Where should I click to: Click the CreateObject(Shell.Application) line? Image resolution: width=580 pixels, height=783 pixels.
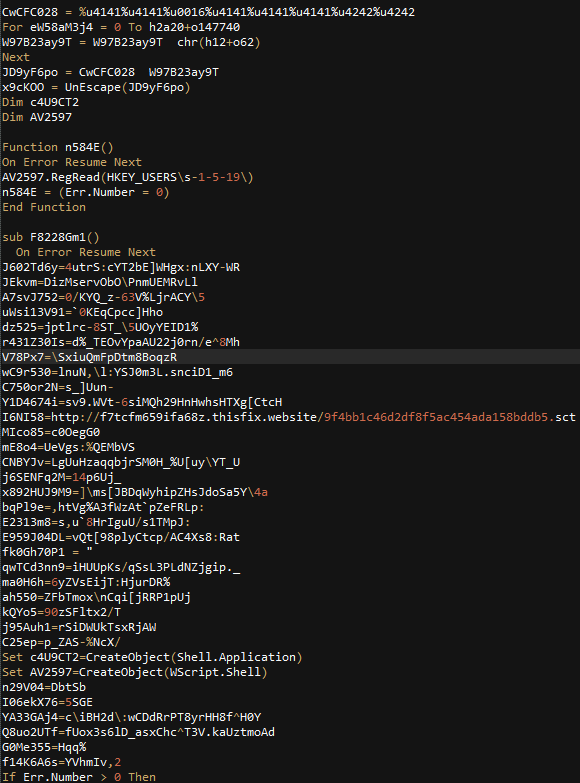(152, 657)
